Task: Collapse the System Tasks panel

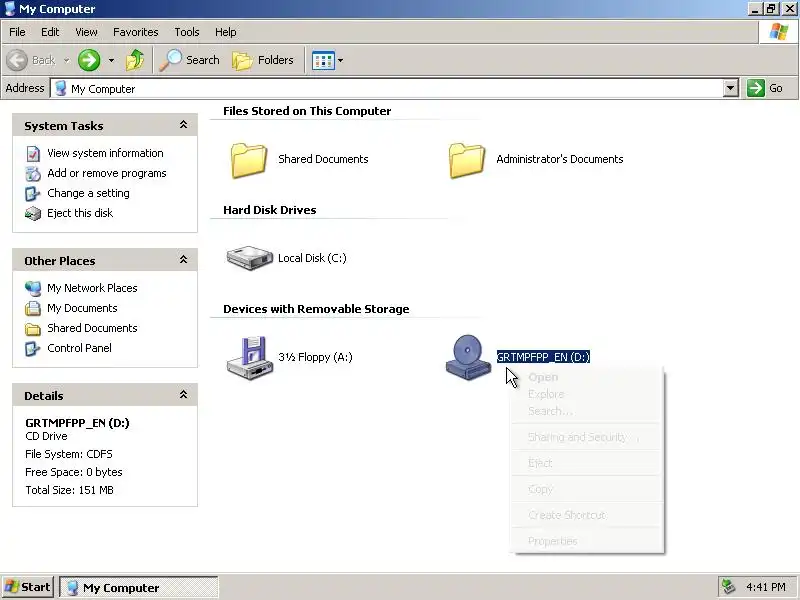Action: tap(183, 125)
